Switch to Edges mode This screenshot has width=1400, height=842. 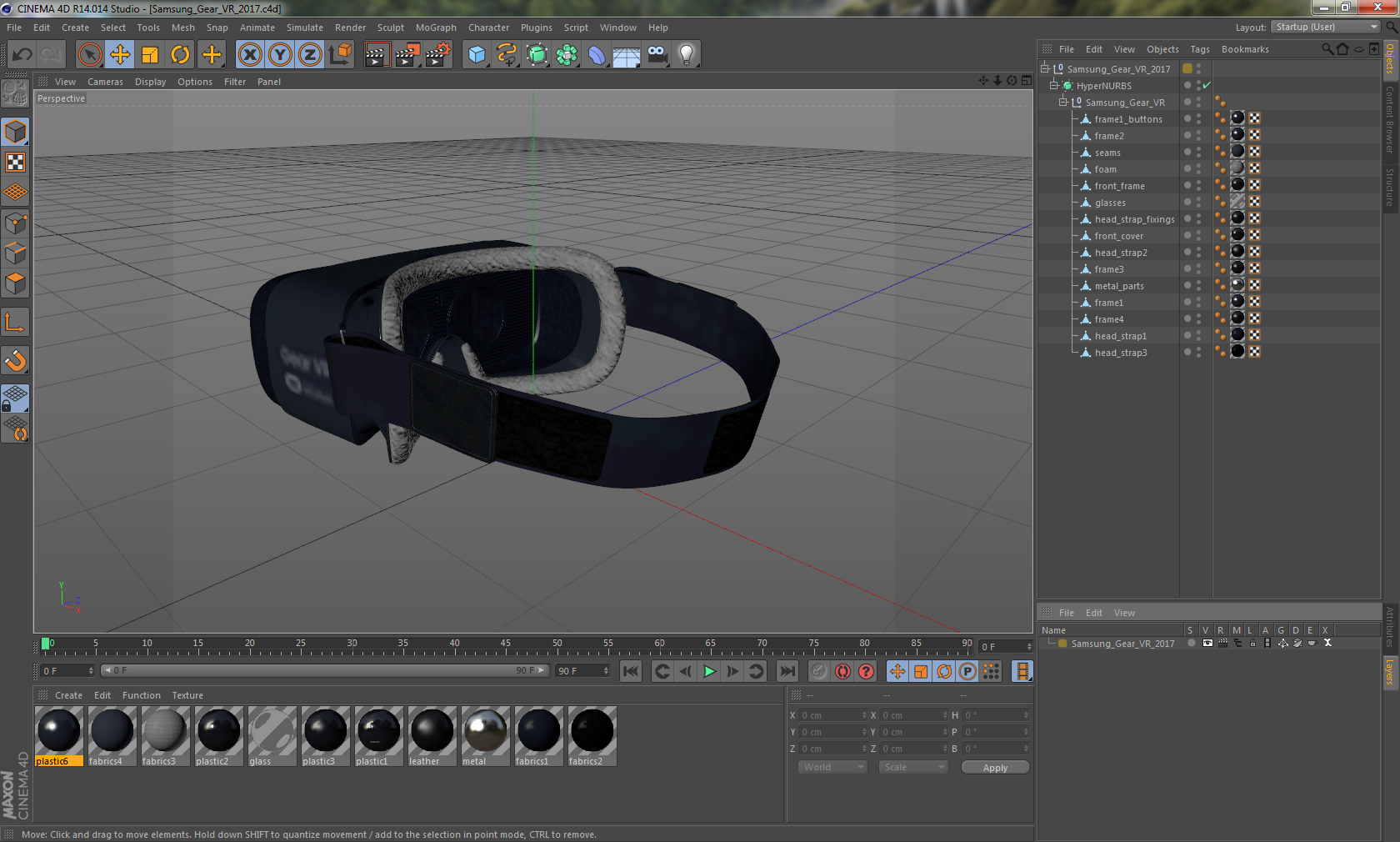(x=16, y=253)
